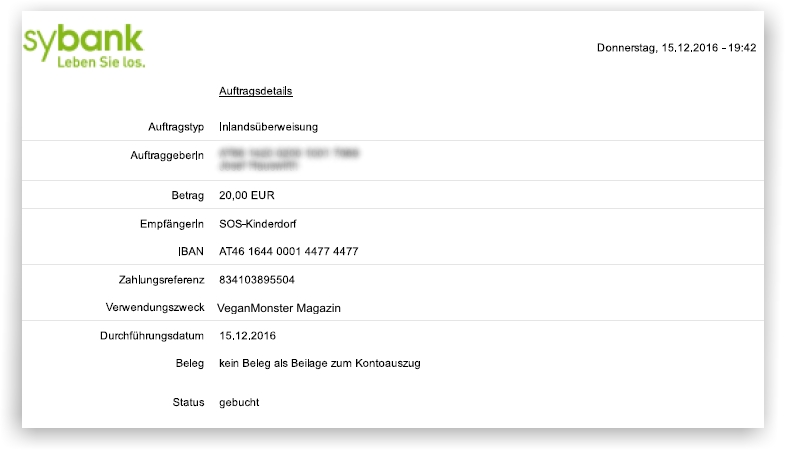The width and height of the screenshot is (785, 450).
Task: Select the IBAN number AT46 1644 0001 4477 4477
Action: [288, 251]
